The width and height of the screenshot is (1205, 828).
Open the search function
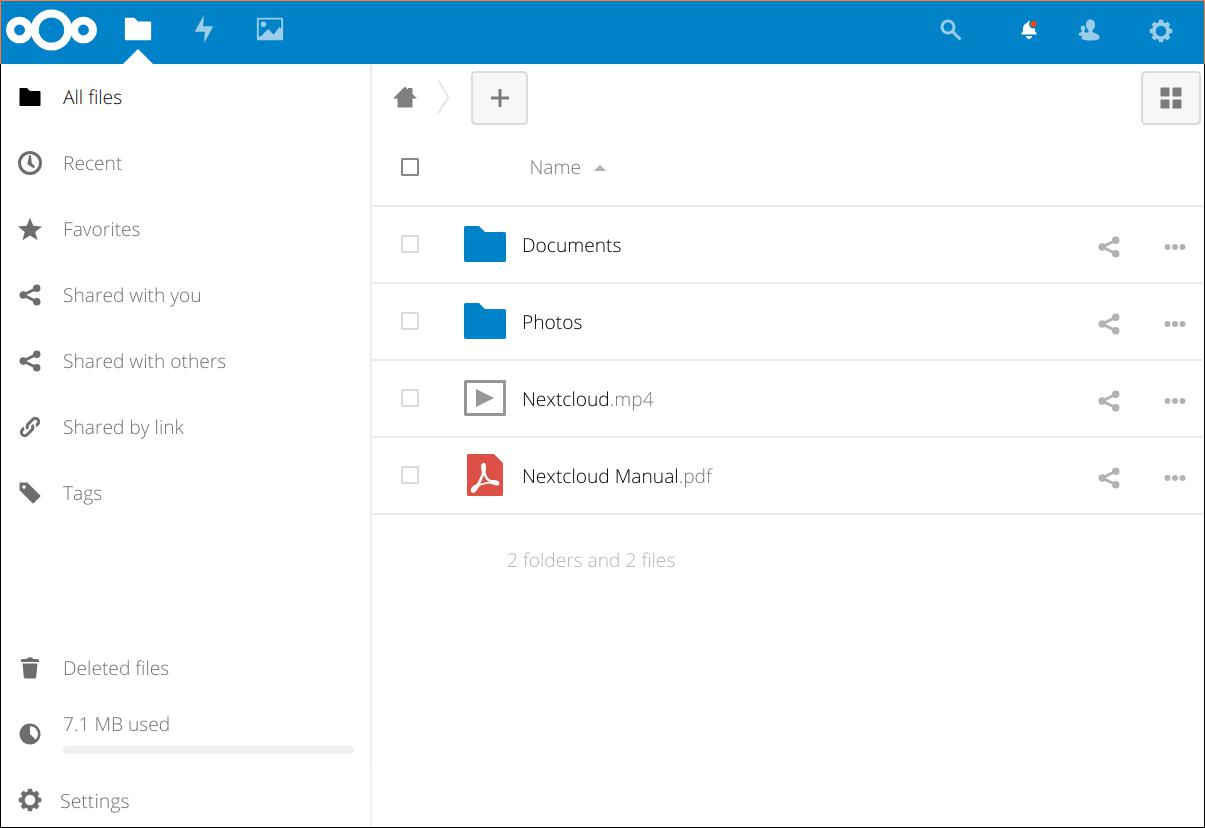click(949, 30)
